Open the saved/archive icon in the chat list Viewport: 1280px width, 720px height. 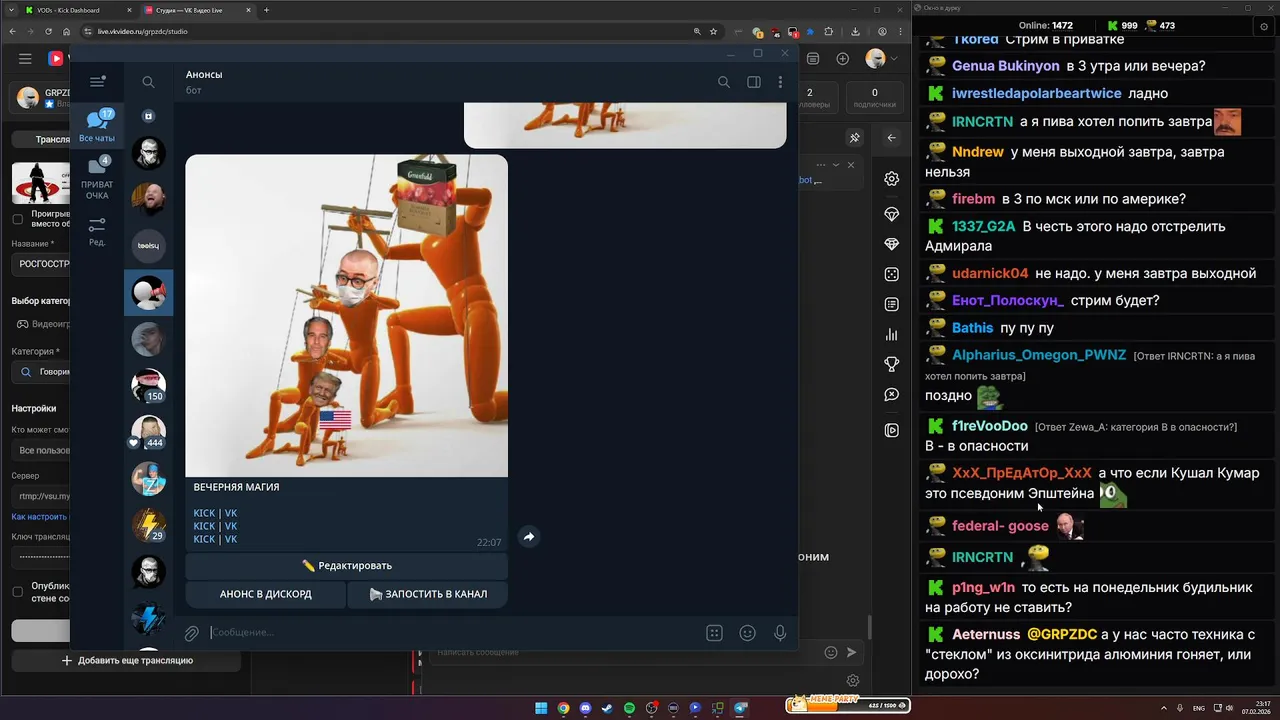148,116
